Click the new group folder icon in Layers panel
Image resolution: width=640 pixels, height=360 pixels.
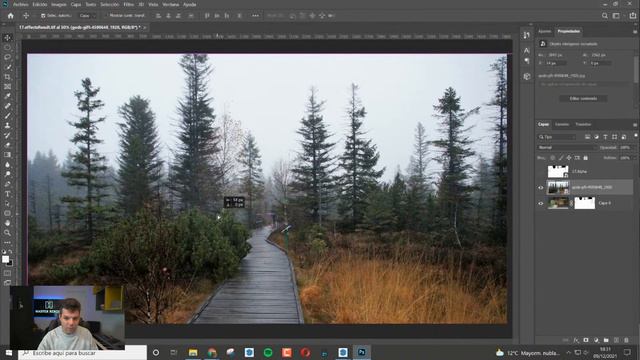pyautogui.click(x=606, y=340)
